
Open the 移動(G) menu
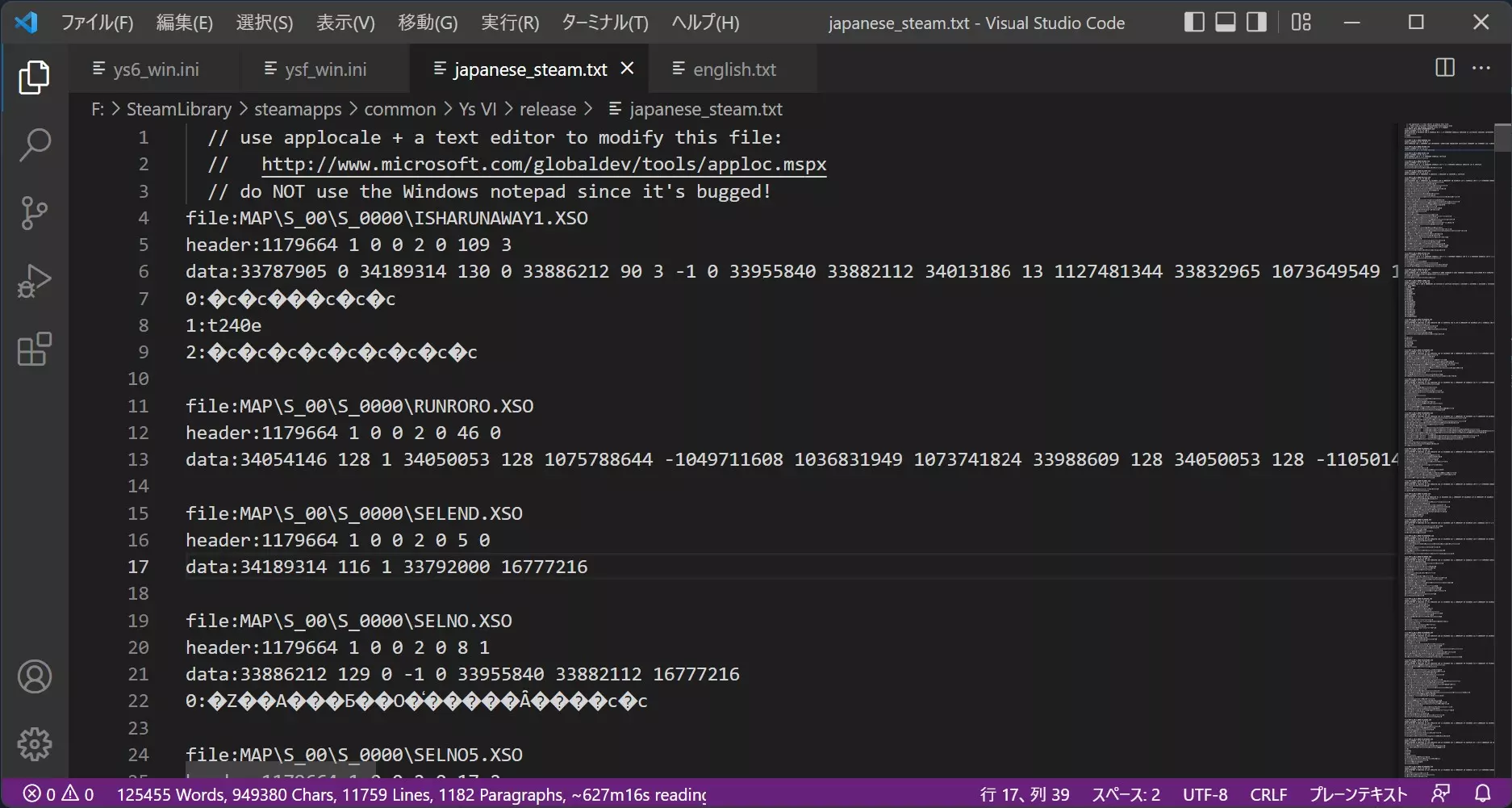pyautogui.click(x=428, y=23)
